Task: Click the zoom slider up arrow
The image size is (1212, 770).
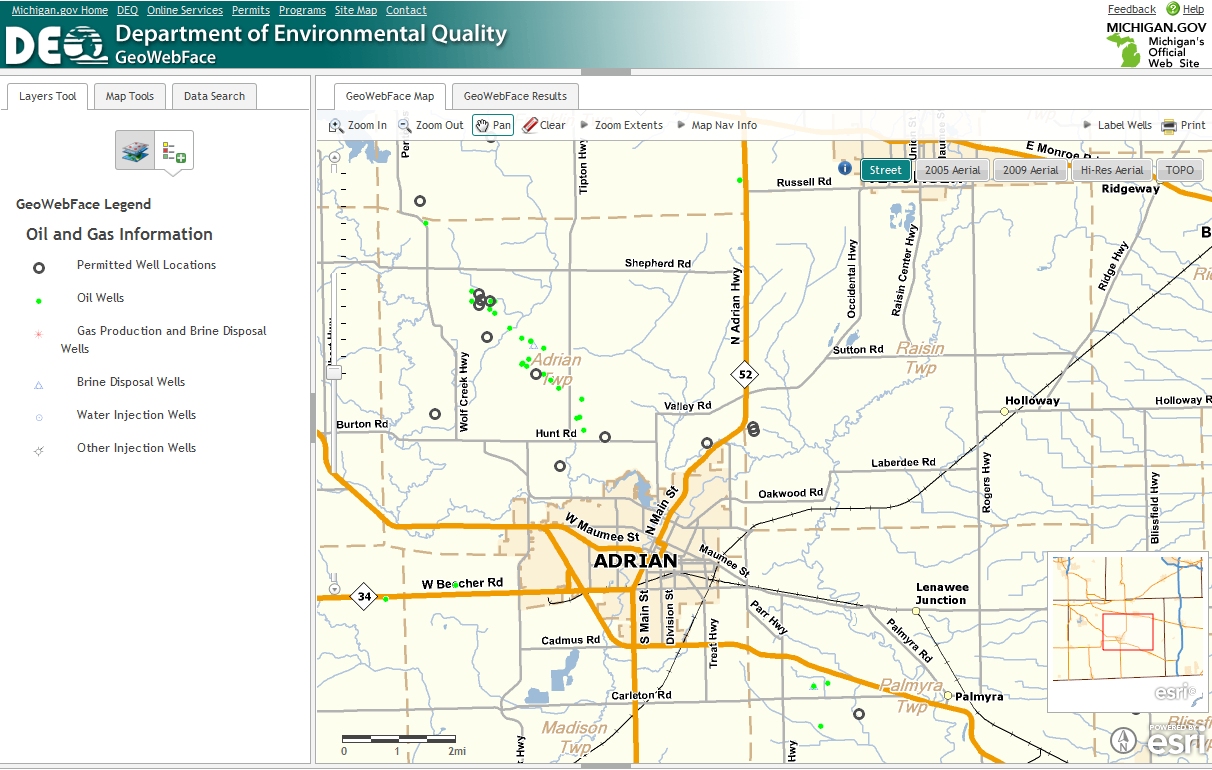Action: point(334,156)
